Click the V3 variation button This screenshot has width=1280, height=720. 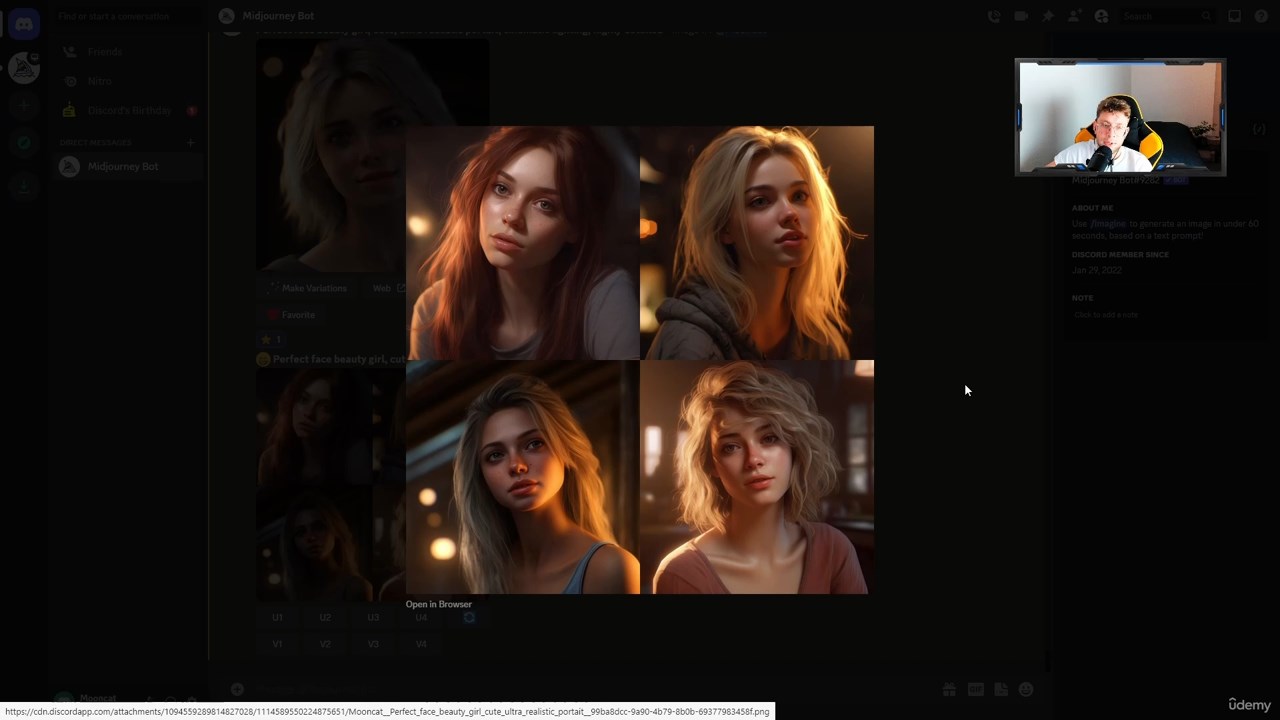click(x=373, y=644)
